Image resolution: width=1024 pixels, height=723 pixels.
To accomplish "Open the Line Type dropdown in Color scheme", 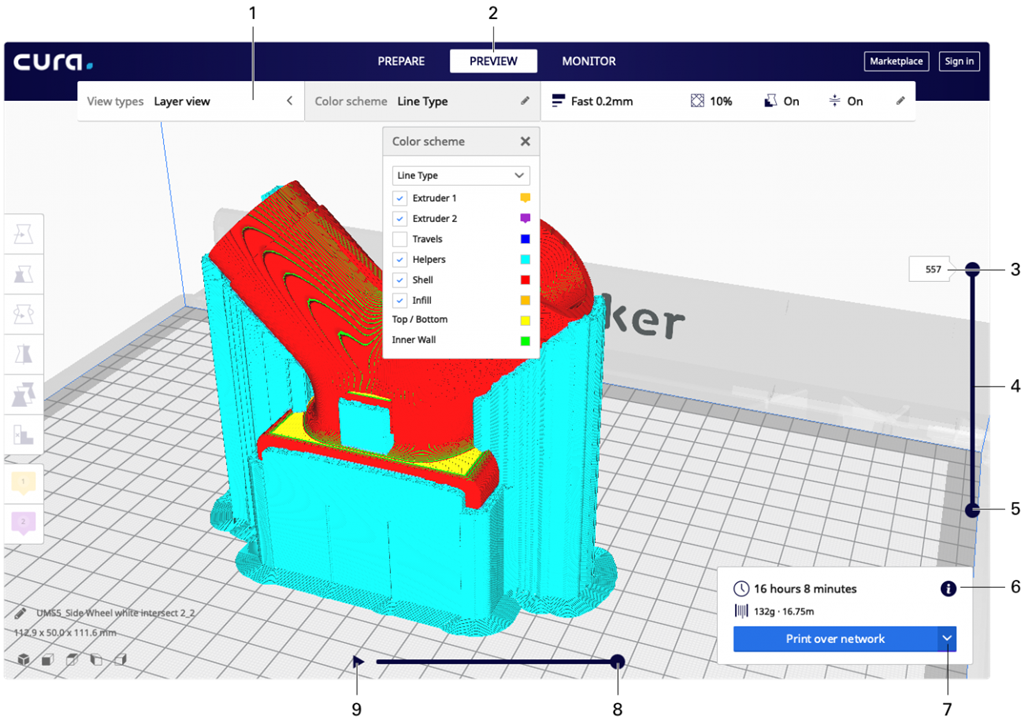I will [461, 176].
